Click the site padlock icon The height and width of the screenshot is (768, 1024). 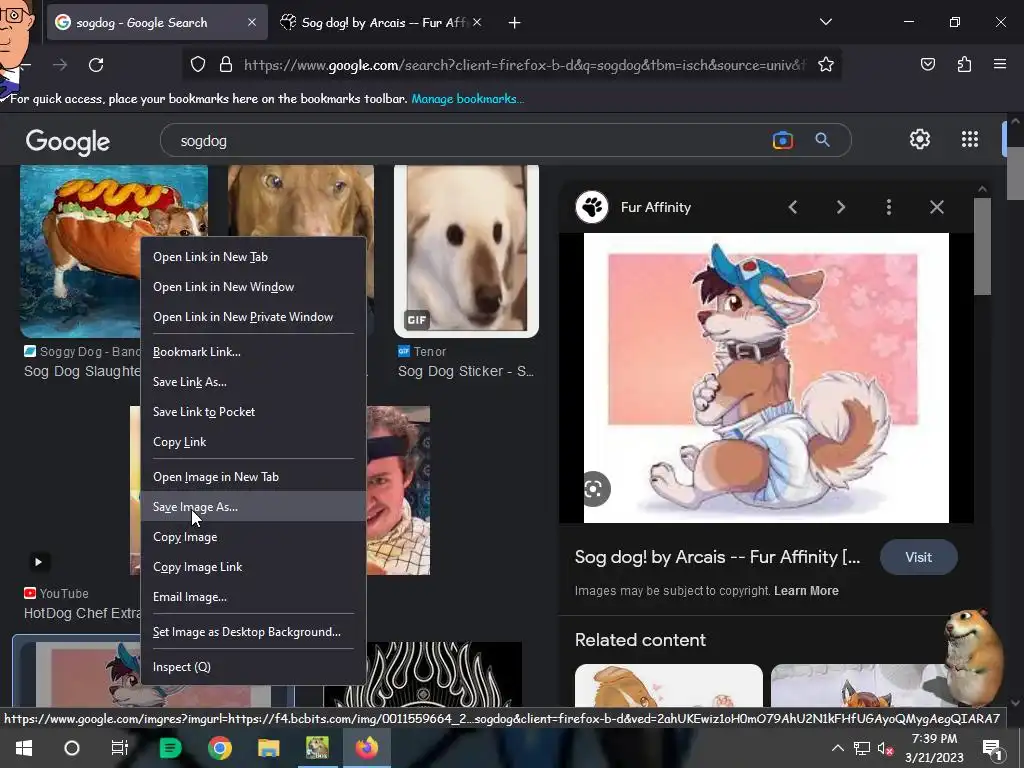pyautogui.click(x=226, y=64)
